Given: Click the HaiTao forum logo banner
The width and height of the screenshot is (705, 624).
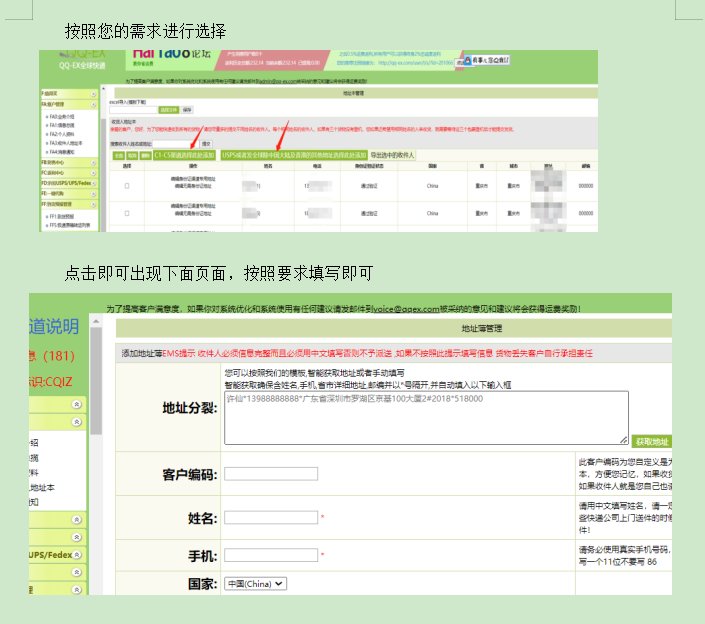Looking at the screenshot, I should (171, 59).
